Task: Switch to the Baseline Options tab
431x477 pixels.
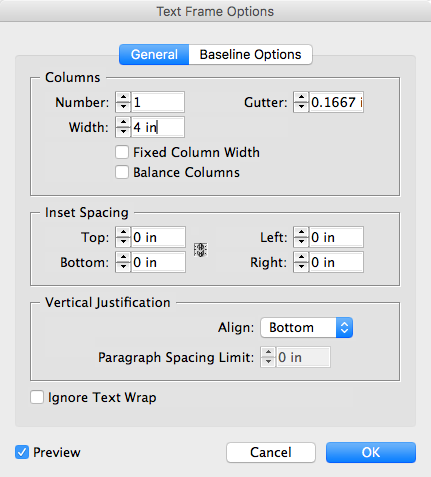Action: coord(250,54)
